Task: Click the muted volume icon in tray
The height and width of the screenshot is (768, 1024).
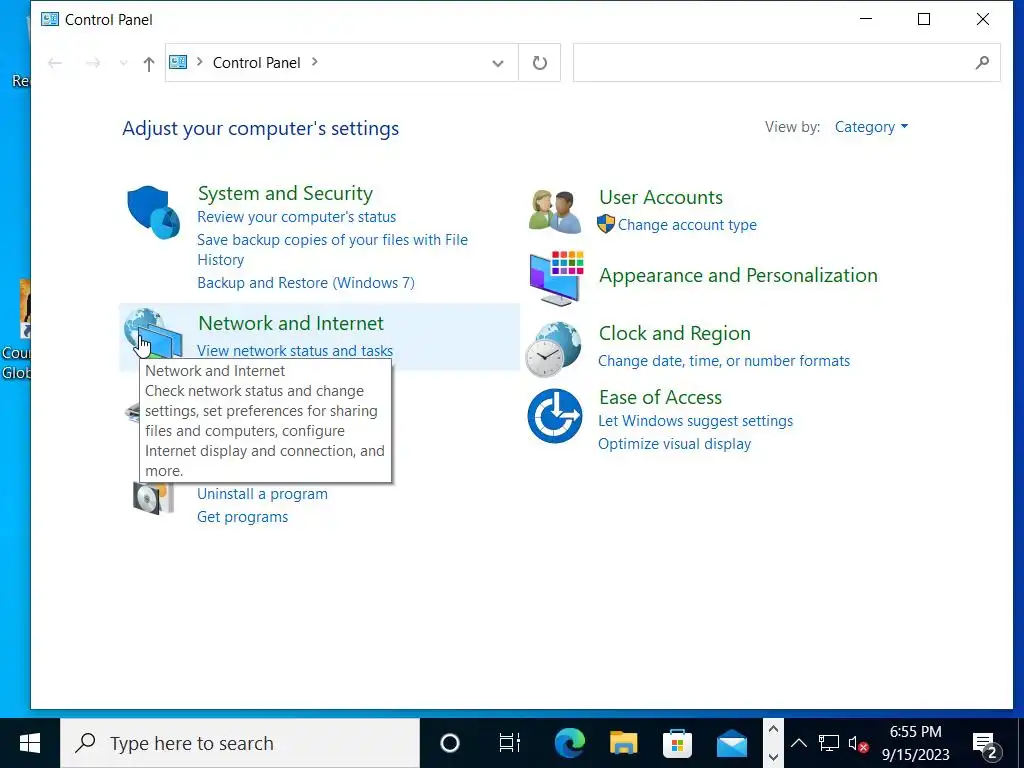Action: [x=858, y=743]
